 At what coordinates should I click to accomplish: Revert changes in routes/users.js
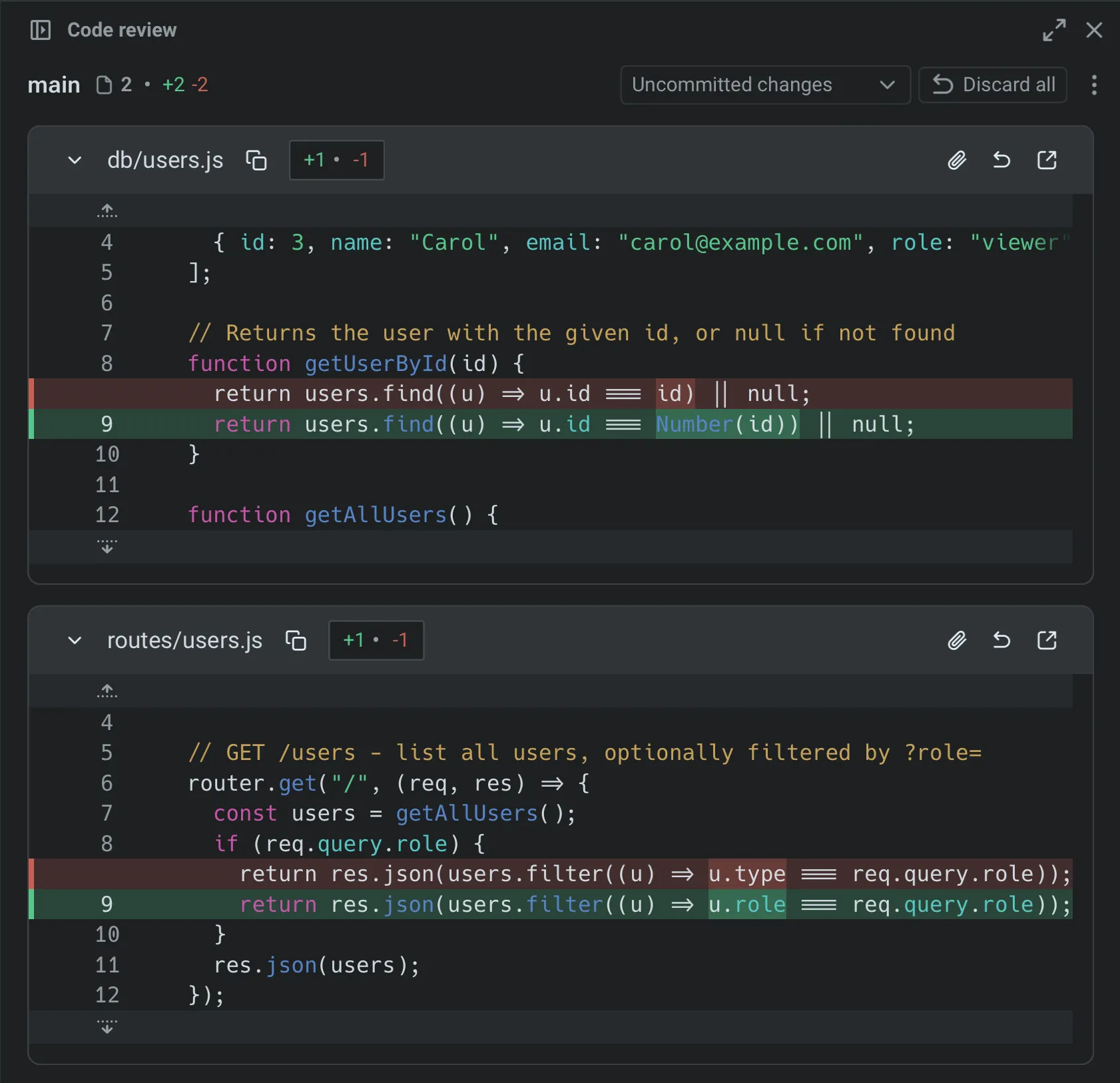(1001, 640)
